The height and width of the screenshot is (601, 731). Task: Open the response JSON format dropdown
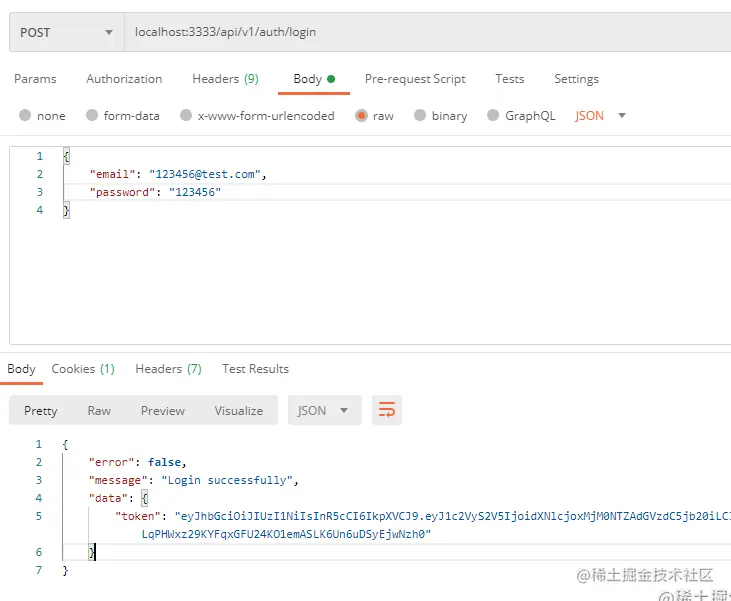pyautogui.click(x=324, y=410)
